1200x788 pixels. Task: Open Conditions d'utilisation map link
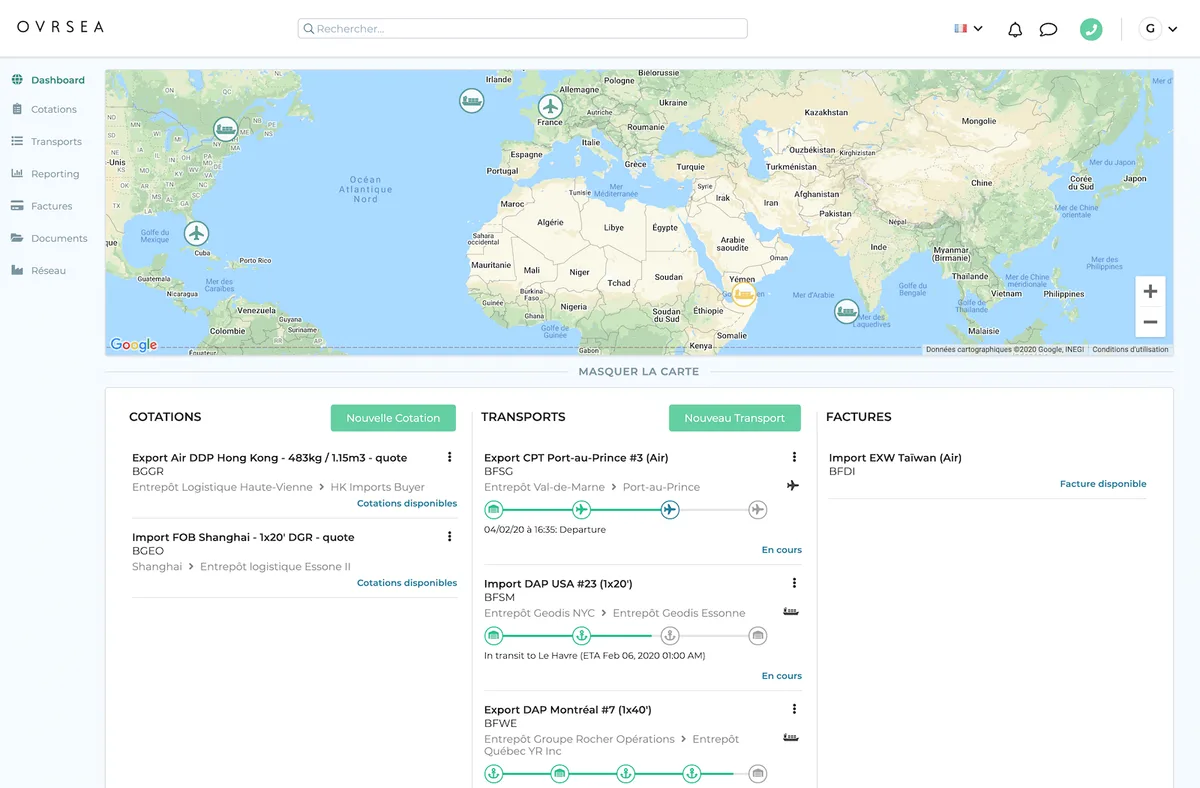tap(1130, 350)
